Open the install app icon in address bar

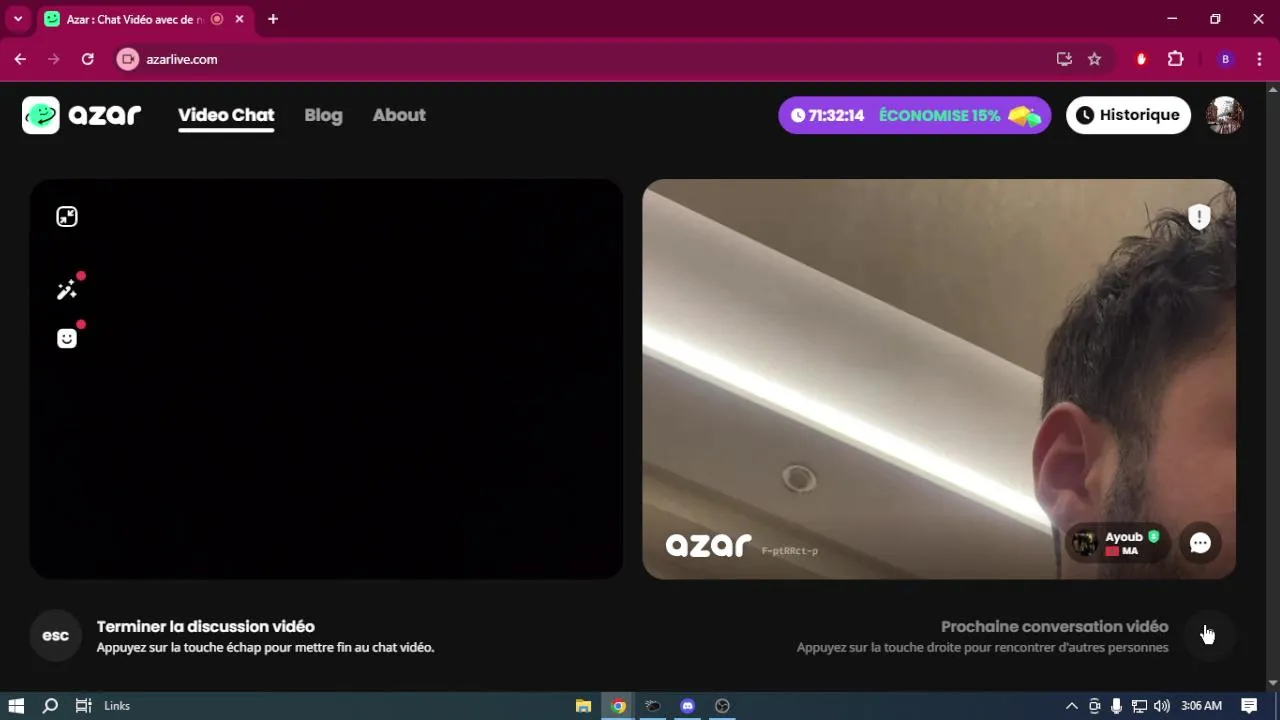coord(1064,59)
